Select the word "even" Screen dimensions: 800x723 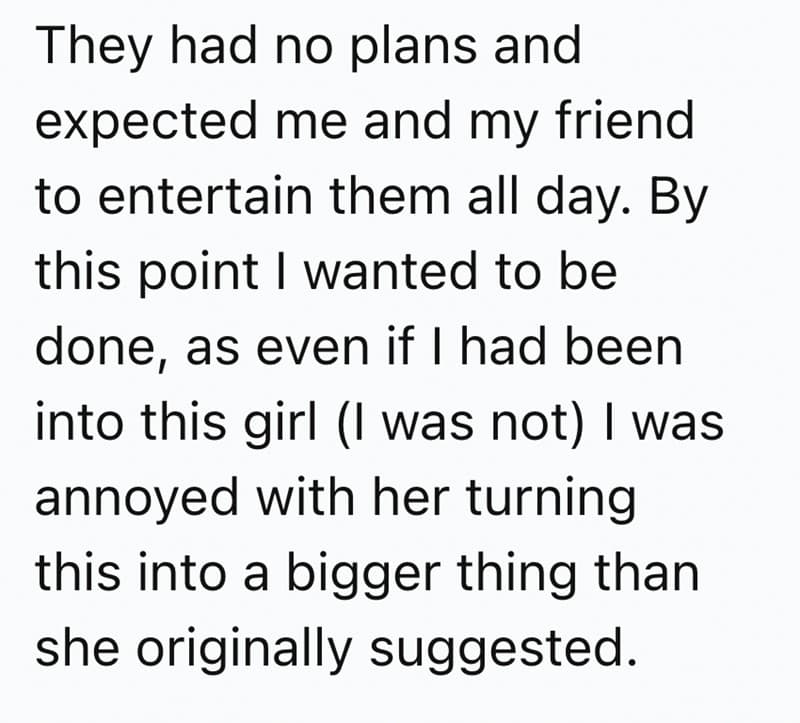[x=312, y=350]
